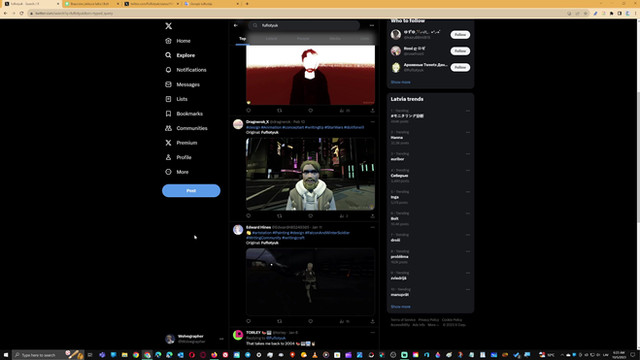Image resolution: width=640 pixels, height=360 pixels.
Task: Repost the Dragnerok_X post
Action: (x=280, y=216)
